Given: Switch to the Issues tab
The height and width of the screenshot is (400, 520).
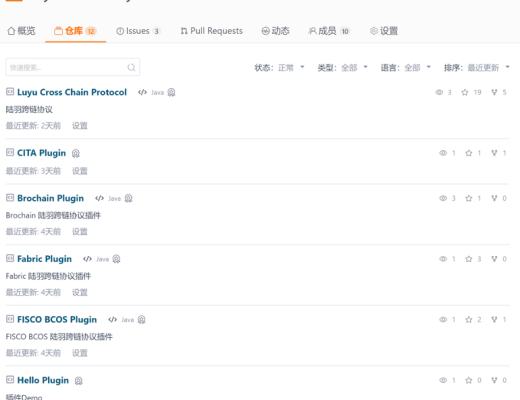Looking at the screenshot, I should pos(138,31).
